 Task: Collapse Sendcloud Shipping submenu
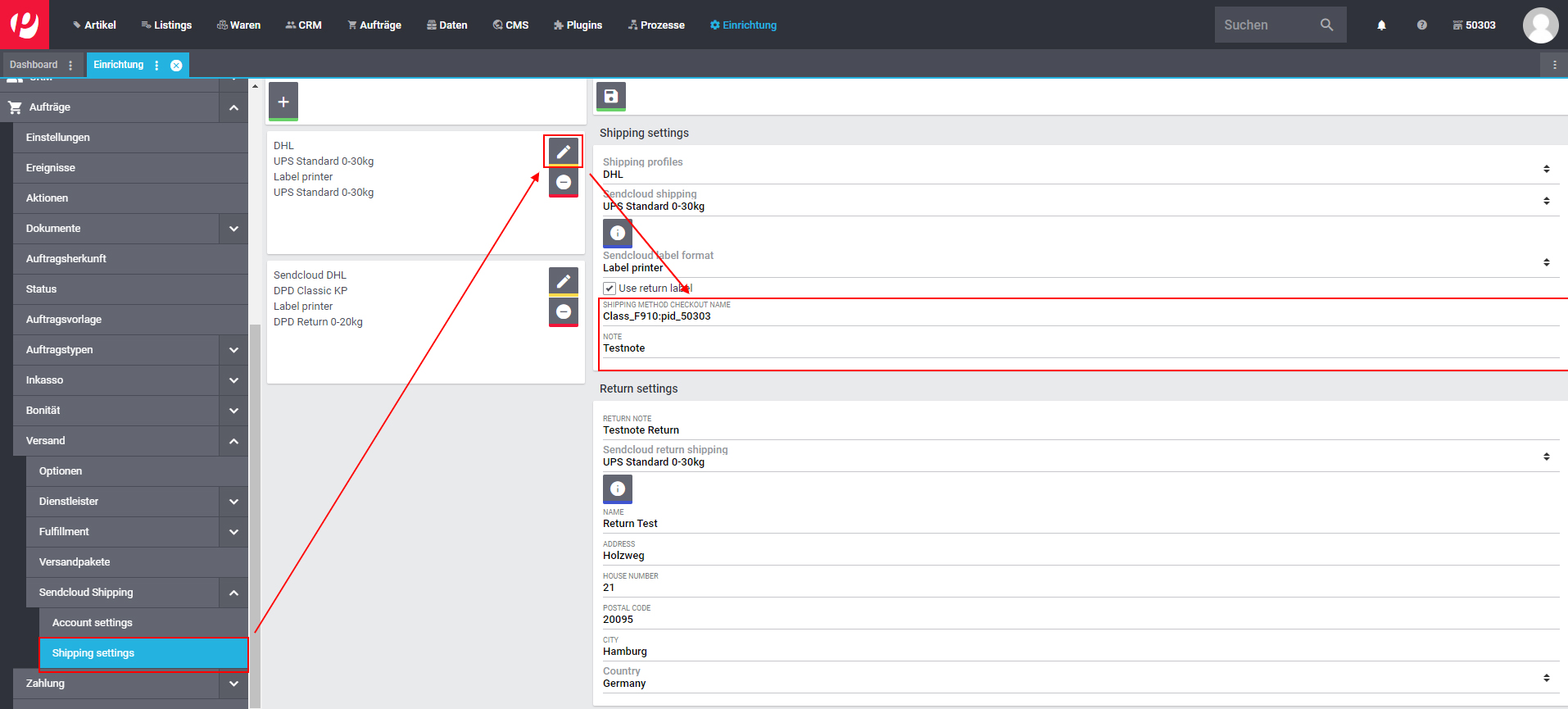(x=233, y=593)
